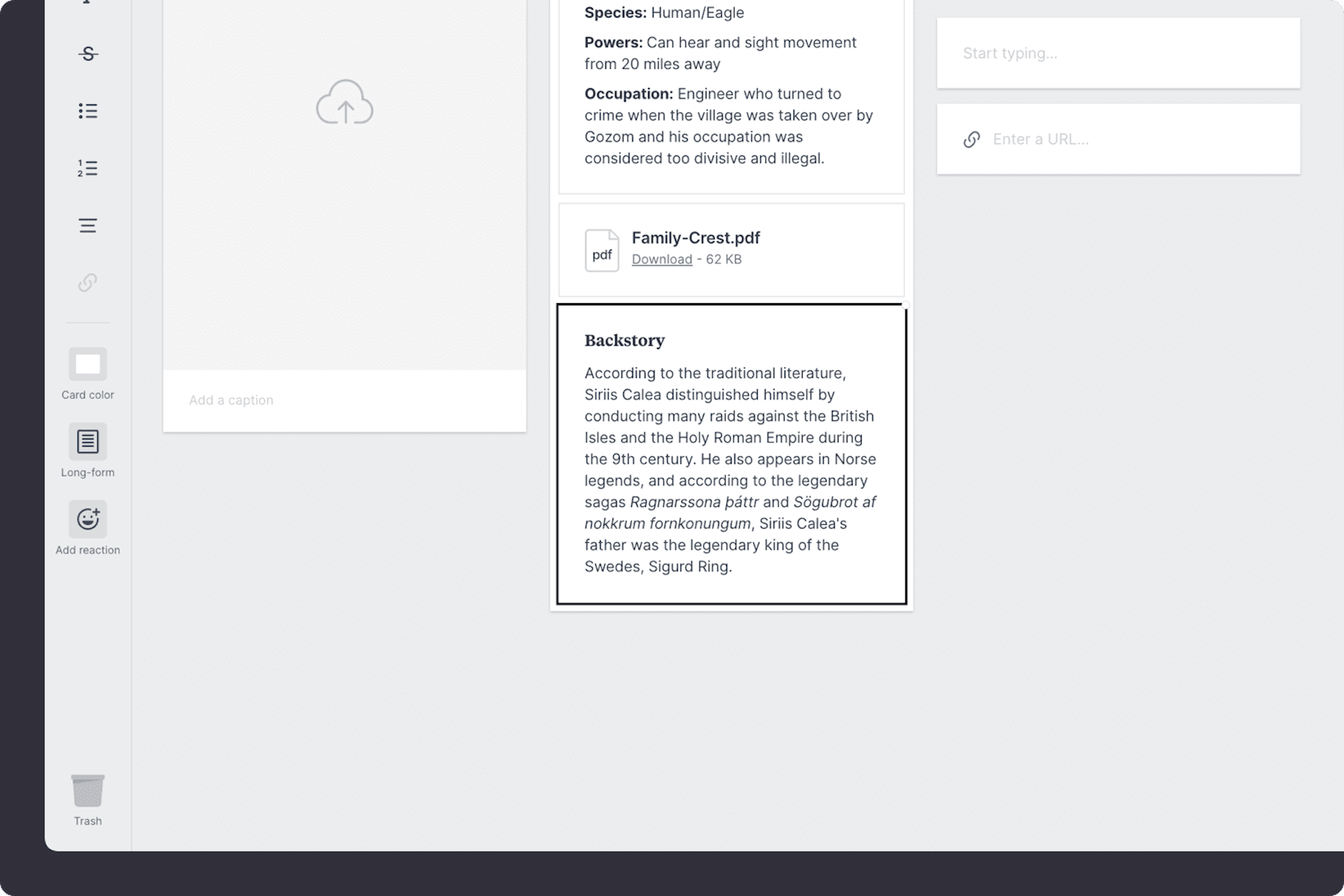Add a reaction to the card
This screenshot has width=1344, height=896.
coord(87,518)
